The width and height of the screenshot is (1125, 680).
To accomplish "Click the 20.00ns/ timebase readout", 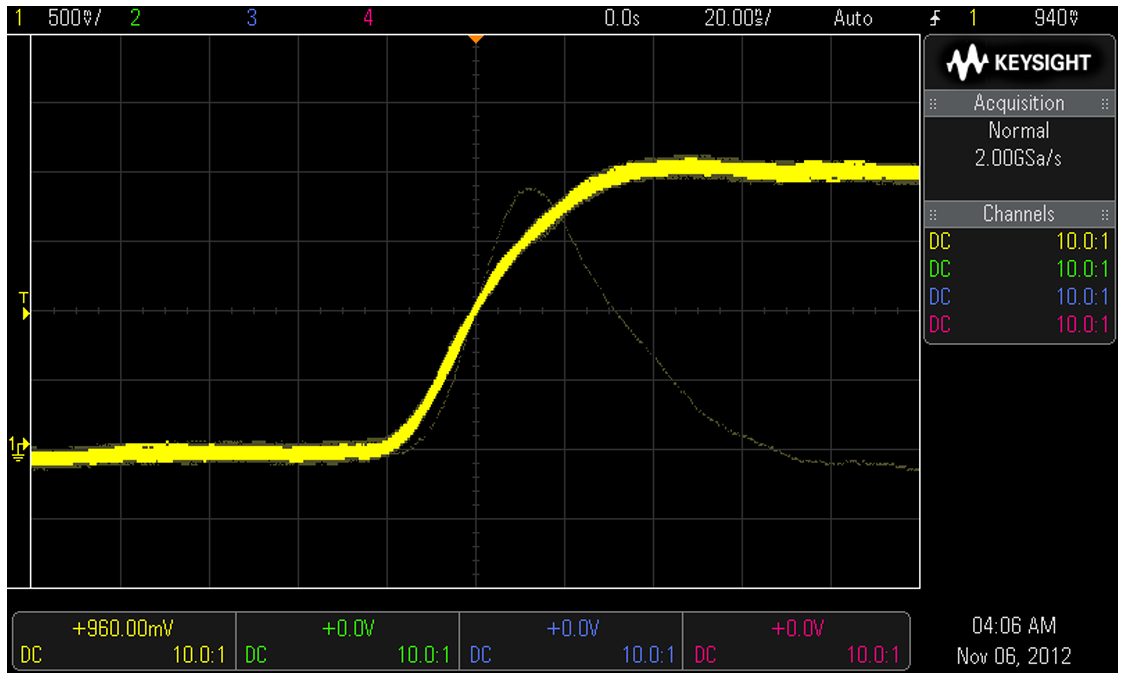I will tap(738, 18).
